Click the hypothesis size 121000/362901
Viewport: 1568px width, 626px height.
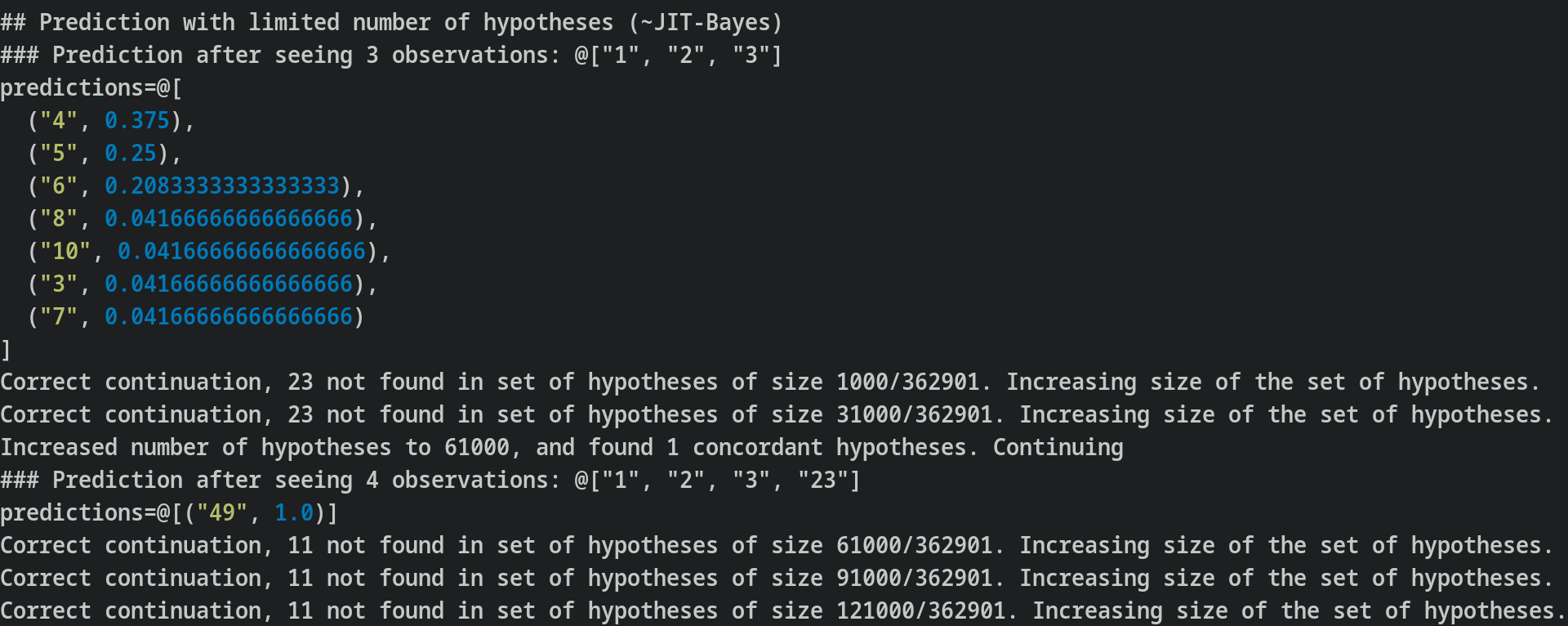(921, 610)
